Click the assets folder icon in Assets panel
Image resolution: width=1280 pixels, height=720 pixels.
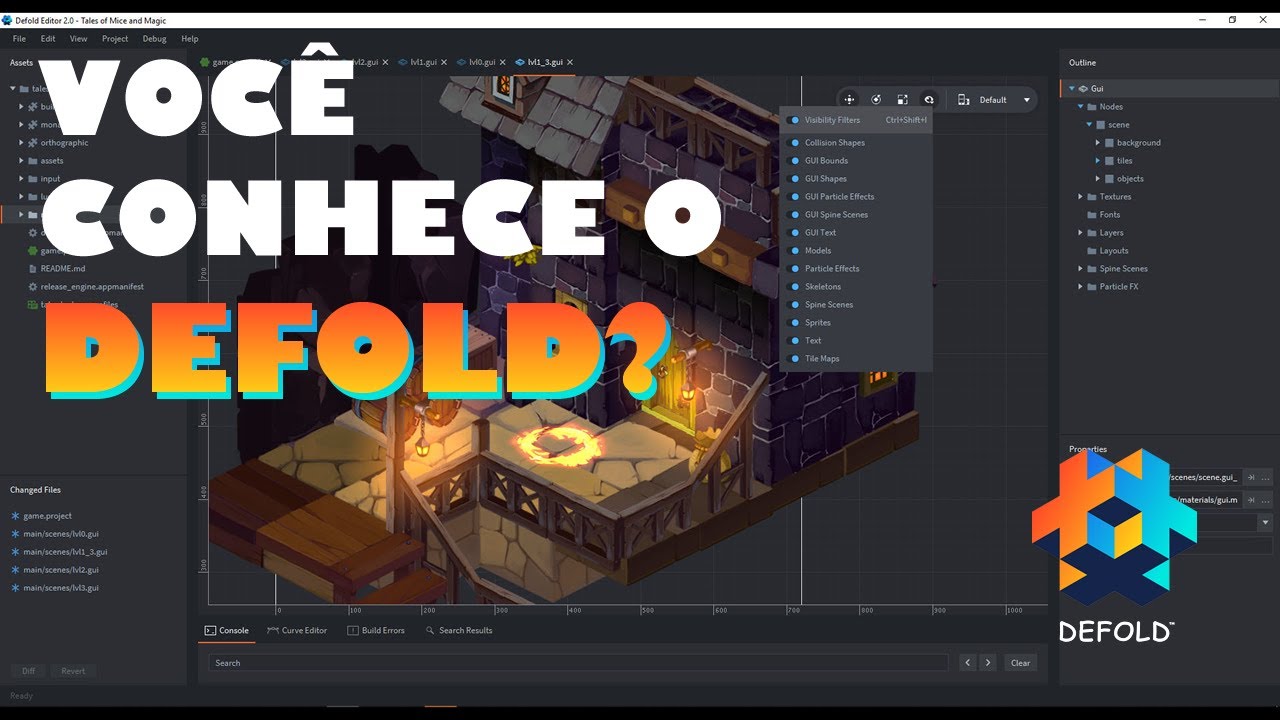click(x=33, y=161)
